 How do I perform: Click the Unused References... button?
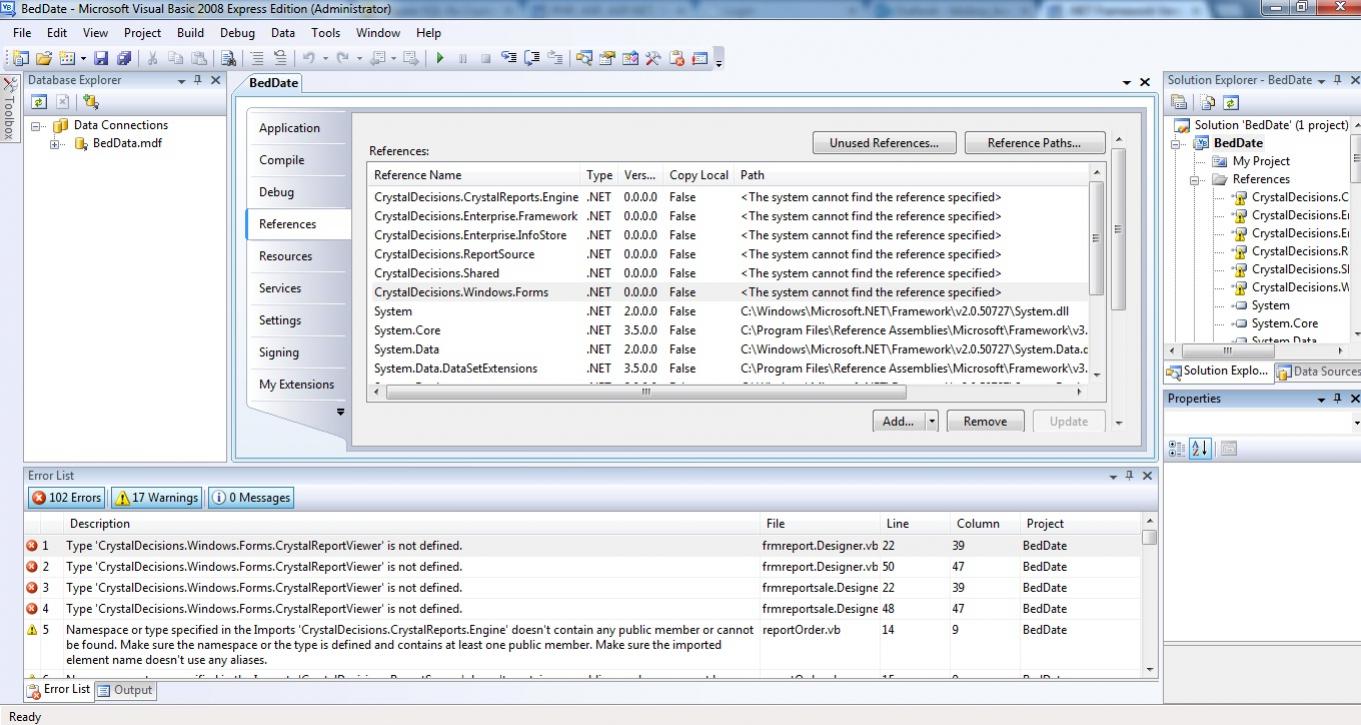pos(884,143)
